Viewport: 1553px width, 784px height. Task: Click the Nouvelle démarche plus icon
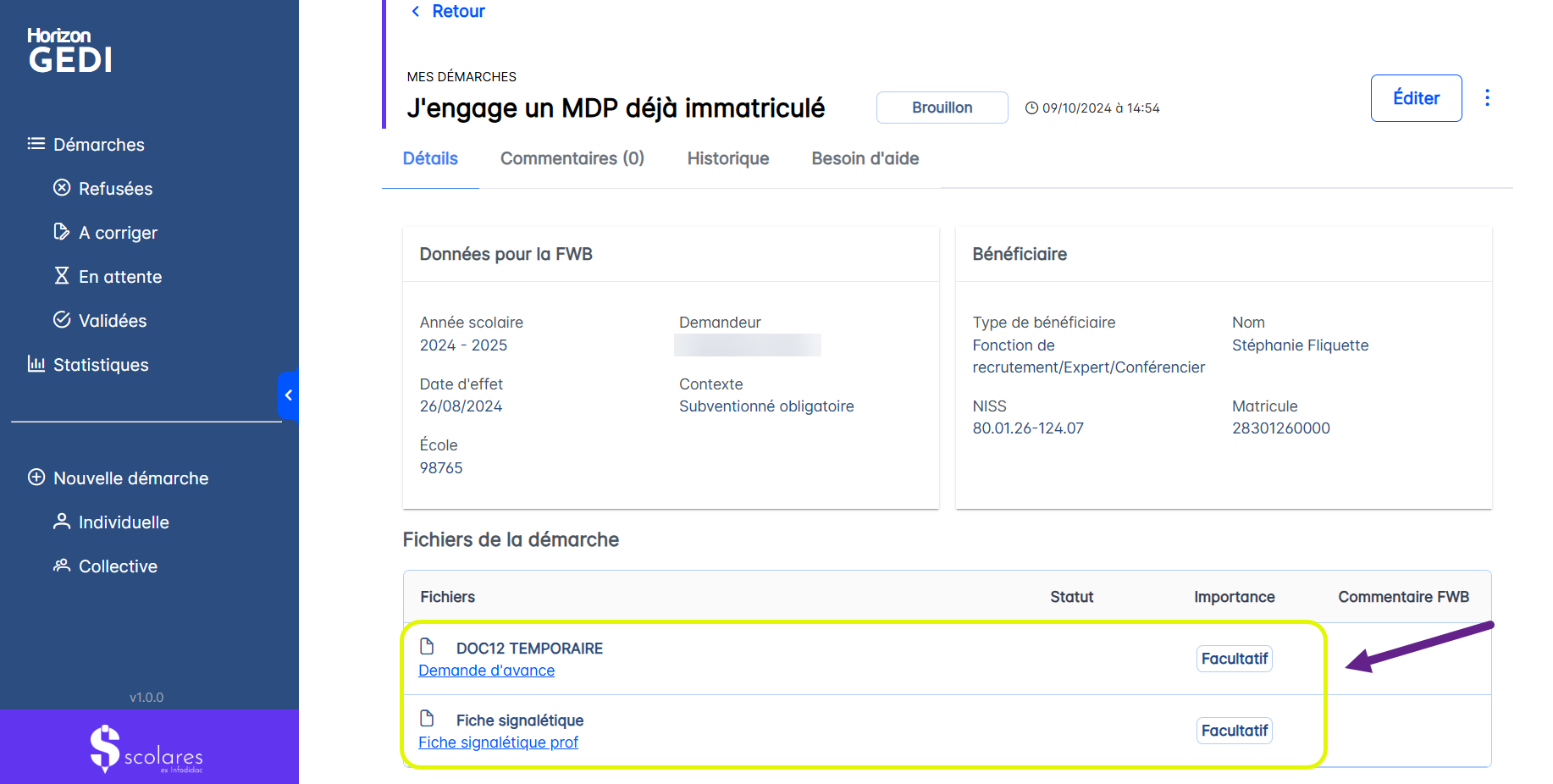(36, 478)
